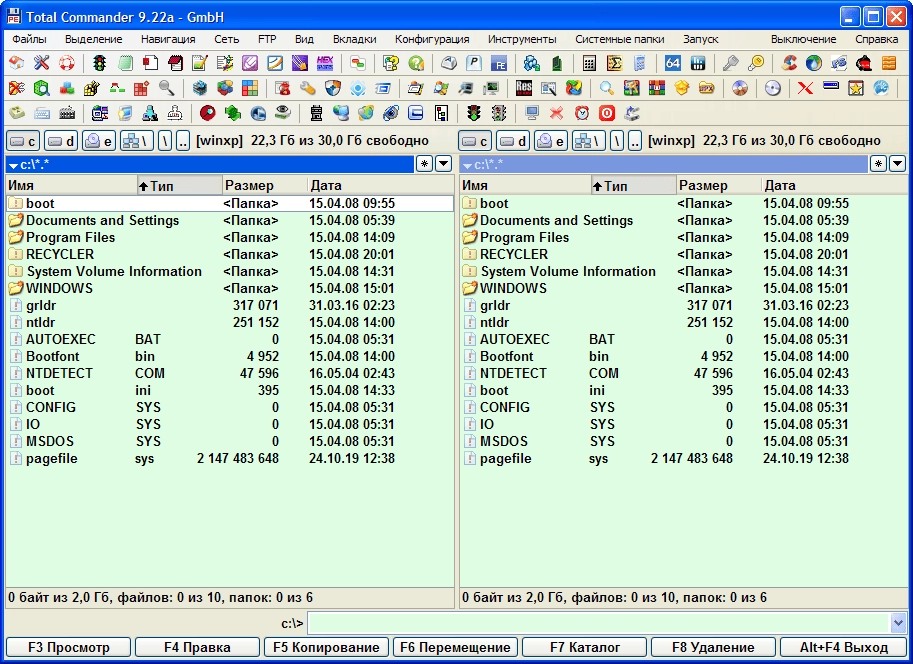Click the blue 64 toolbar icon
Screen dimensions: 913x664
coord(673,63)
